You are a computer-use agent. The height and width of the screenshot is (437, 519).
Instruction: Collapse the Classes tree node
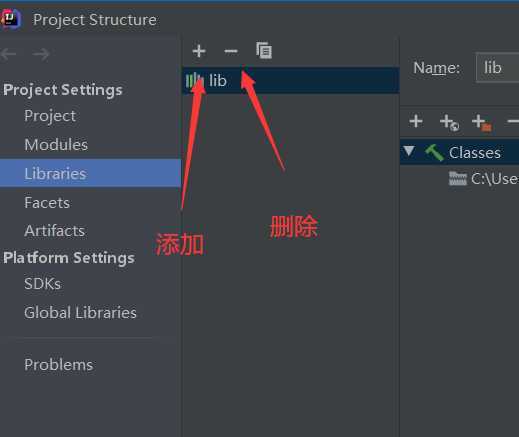point(409,151)
